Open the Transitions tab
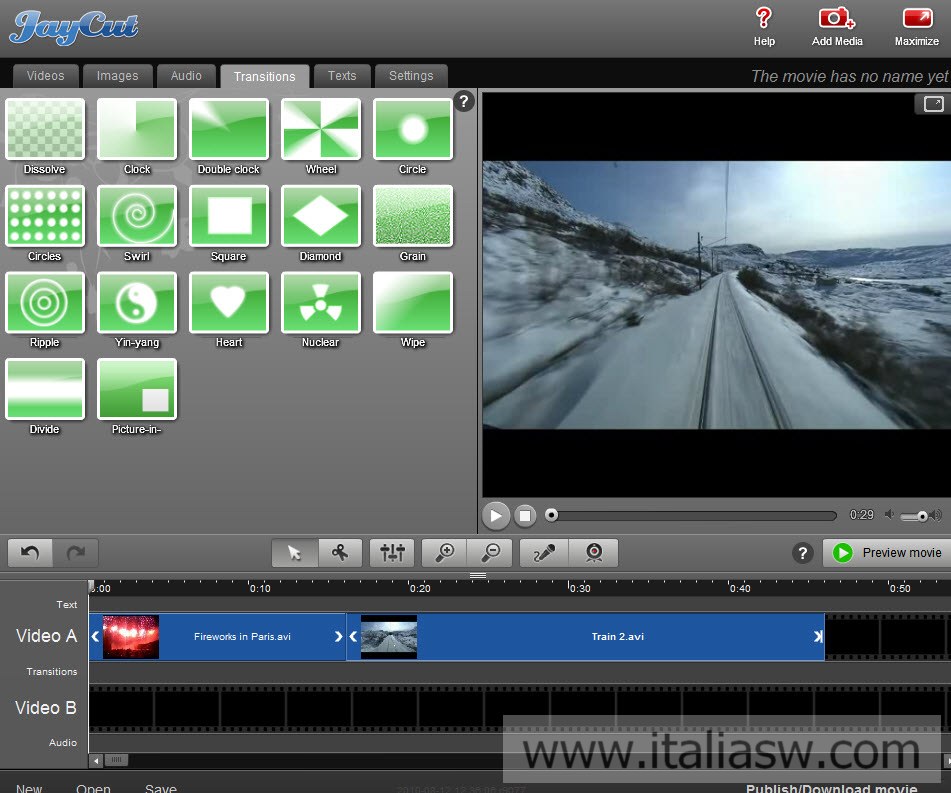 (264, 76)
